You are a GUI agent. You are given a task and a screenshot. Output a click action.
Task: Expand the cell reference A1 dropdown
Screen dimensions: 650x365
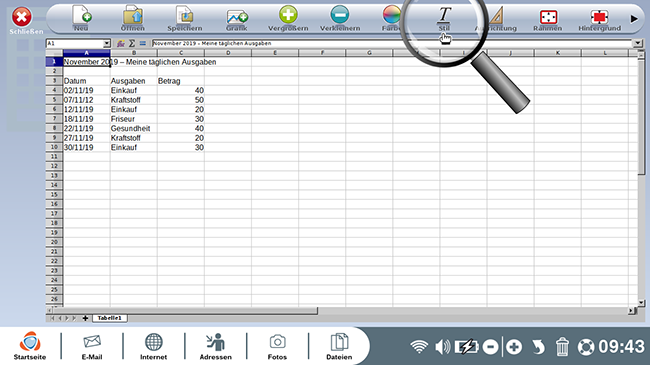tap(107, 43)
